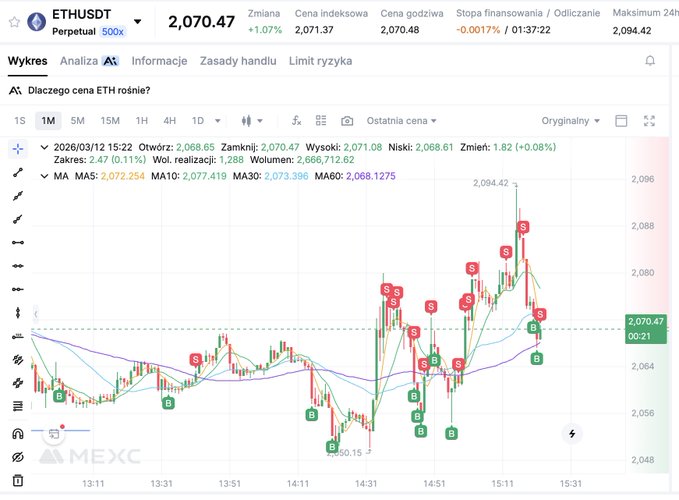Select the crosshair cursor tool

pyautogui.click(x=17, y=148)
